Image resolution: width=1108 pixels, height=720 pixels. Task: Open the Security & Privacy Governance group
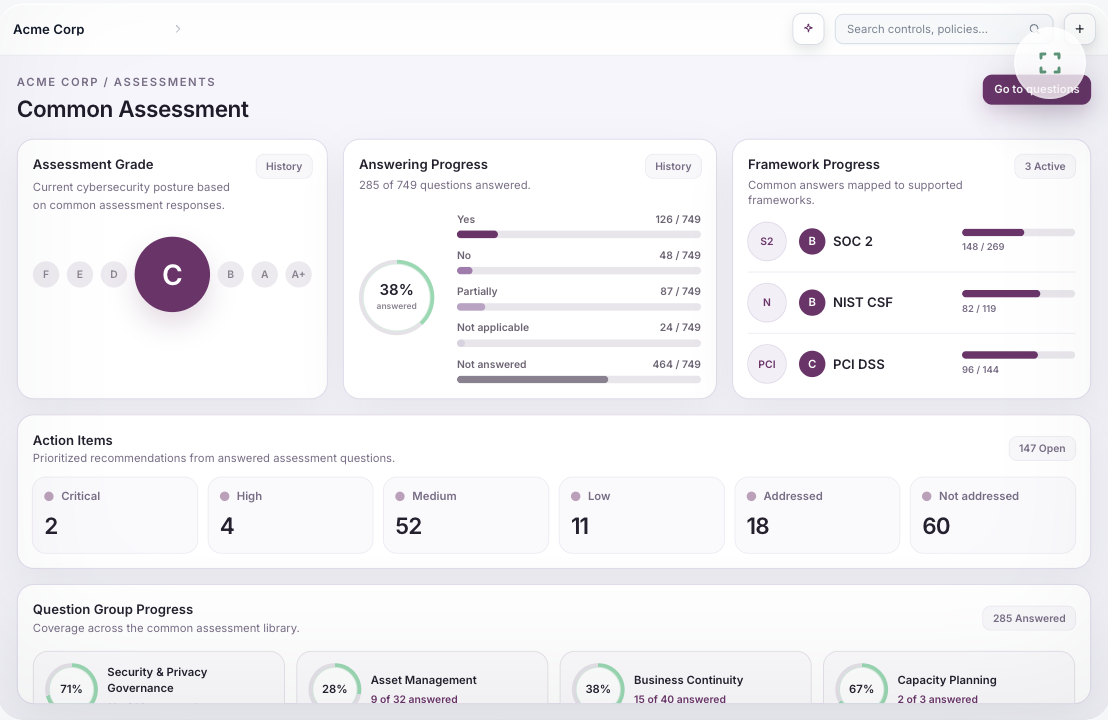[x=159, y=678]
